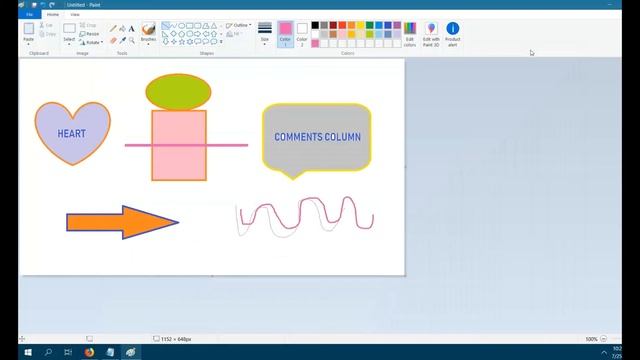Select the Text tool
640x360 pixels.
pos(131,29)
